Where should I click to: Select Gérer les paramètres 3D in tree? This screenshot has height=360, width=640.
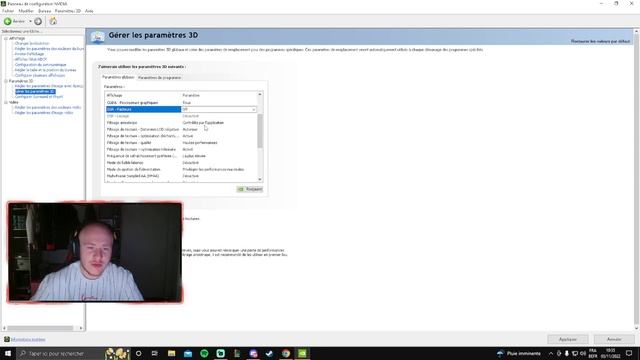pos(35,91)
